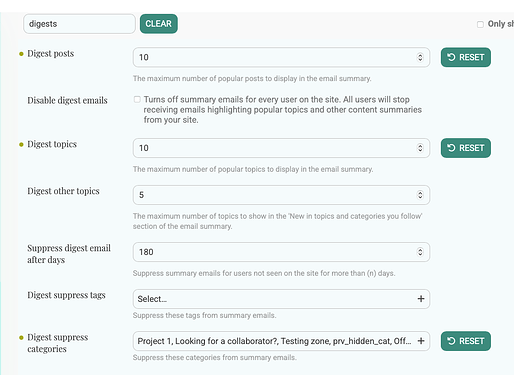This screenshot has height=375, width=514.
Task: Click the 'New in topics and categories' description
Action: pyautogui.click(x=278, y=221)
